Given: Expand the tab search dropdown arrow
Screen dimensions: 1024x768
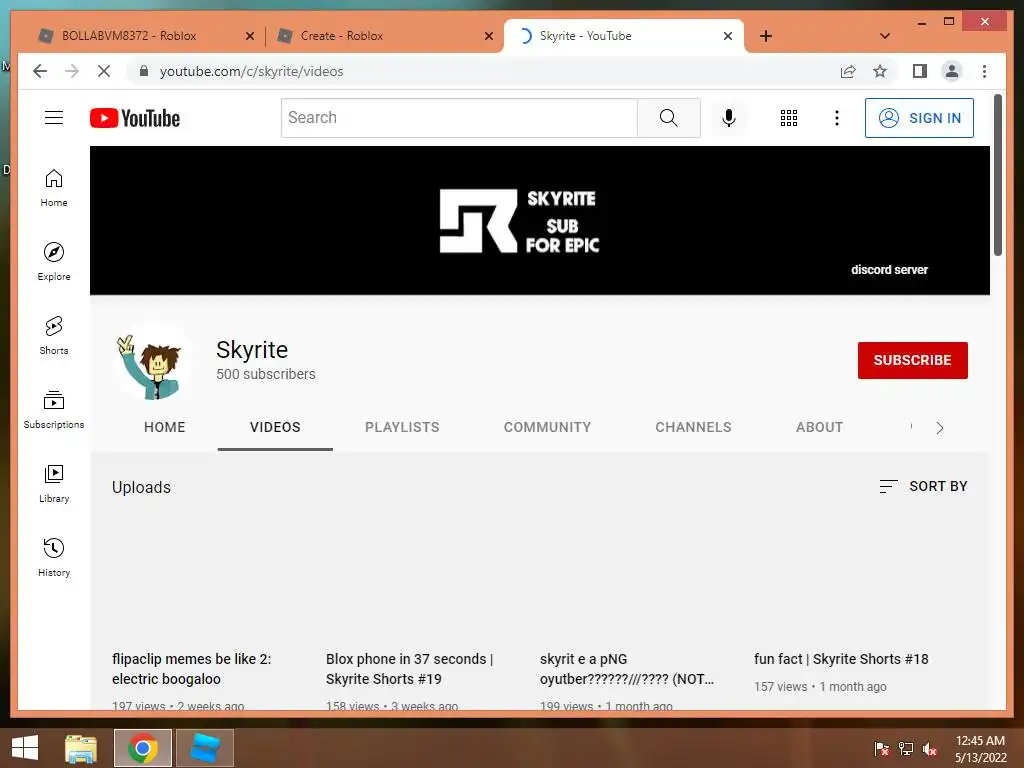Looking at the screenshot, I should pos(885,36).
